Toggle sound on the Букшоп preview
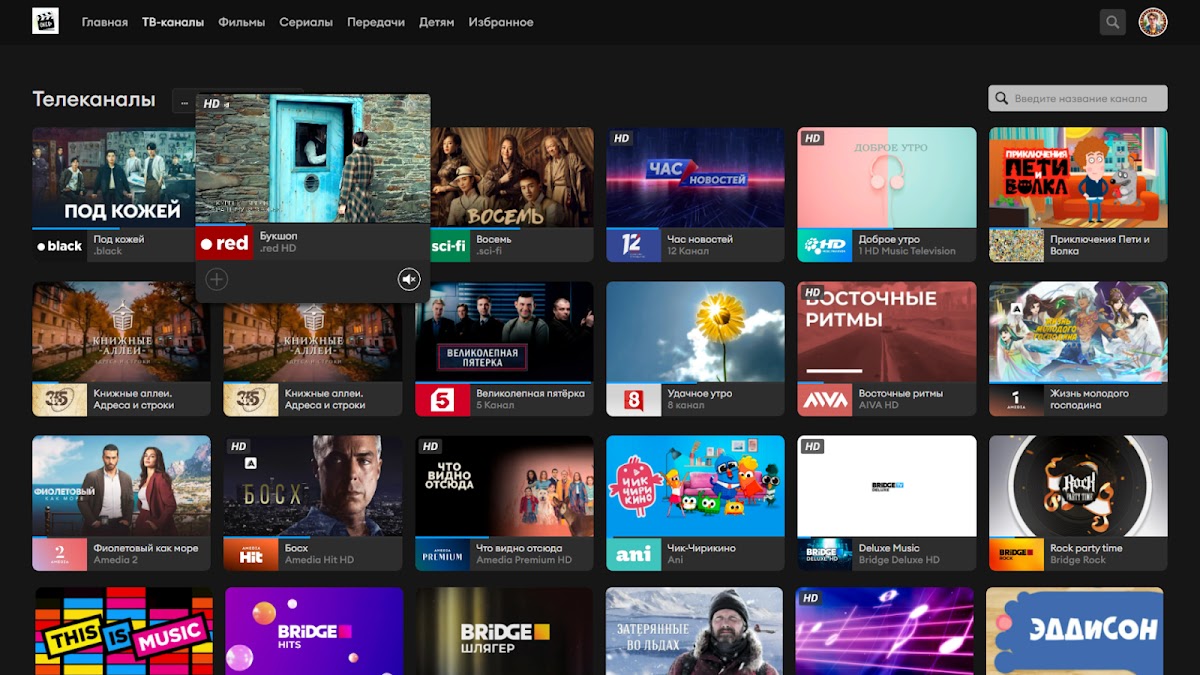 pos(408,279)
